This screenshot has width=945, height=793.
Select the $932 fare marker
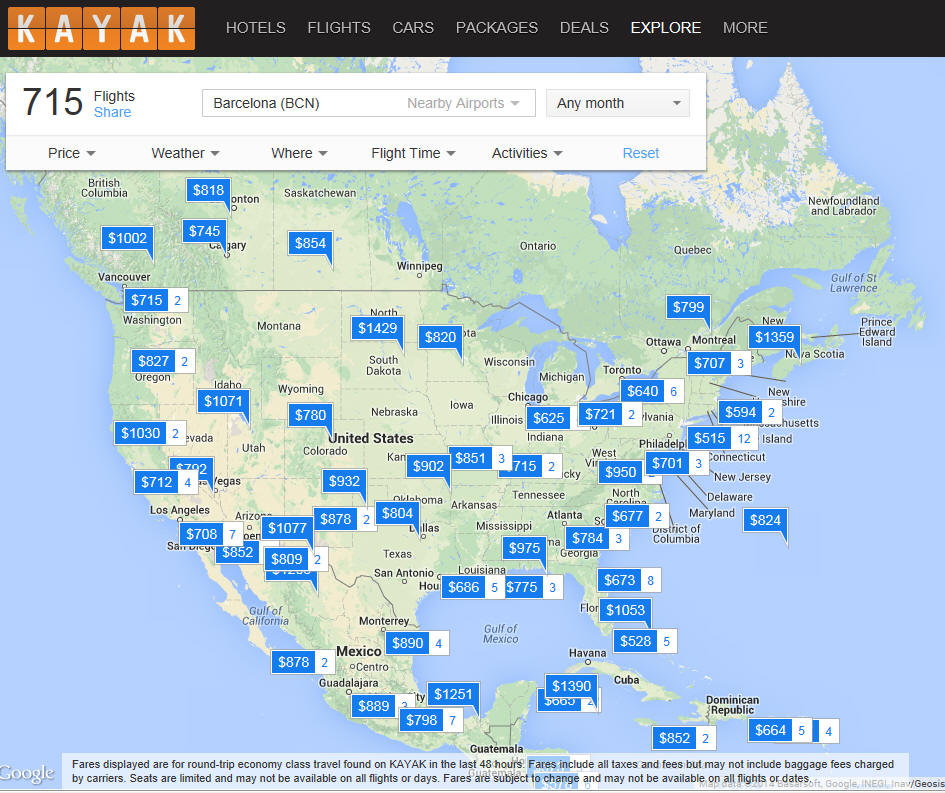pyautogui.click(x=344, y=481)
